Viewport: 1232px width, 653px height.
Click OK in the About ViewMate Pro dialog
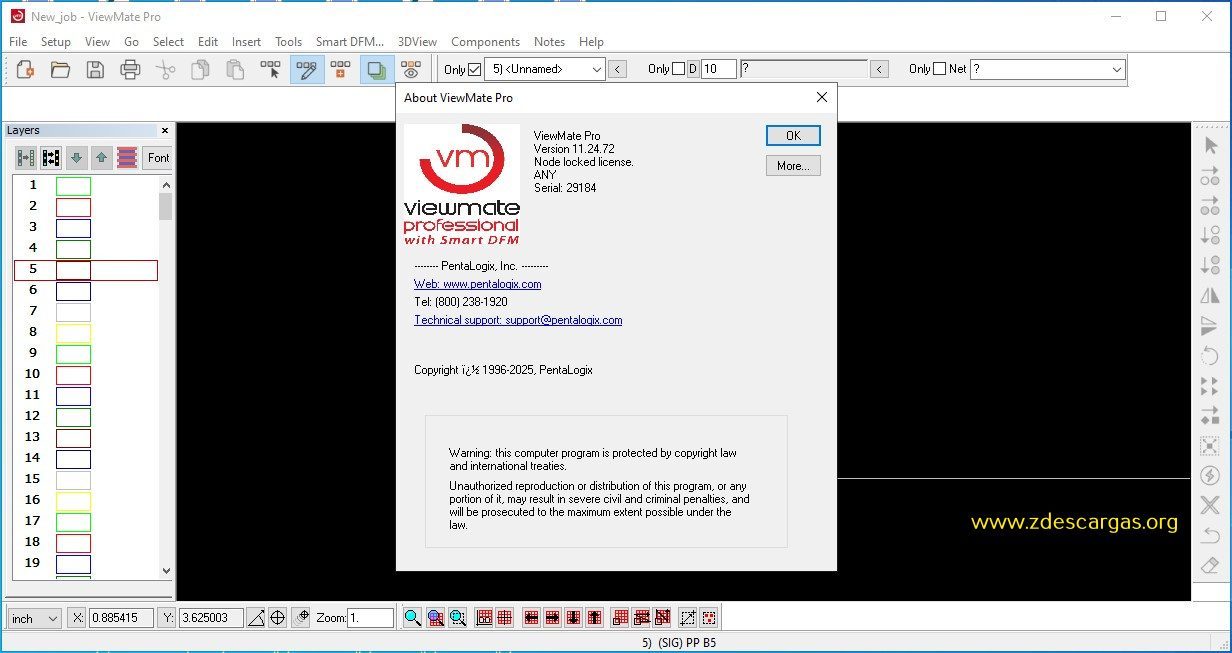pyautogui.click(x=793, y=136)
